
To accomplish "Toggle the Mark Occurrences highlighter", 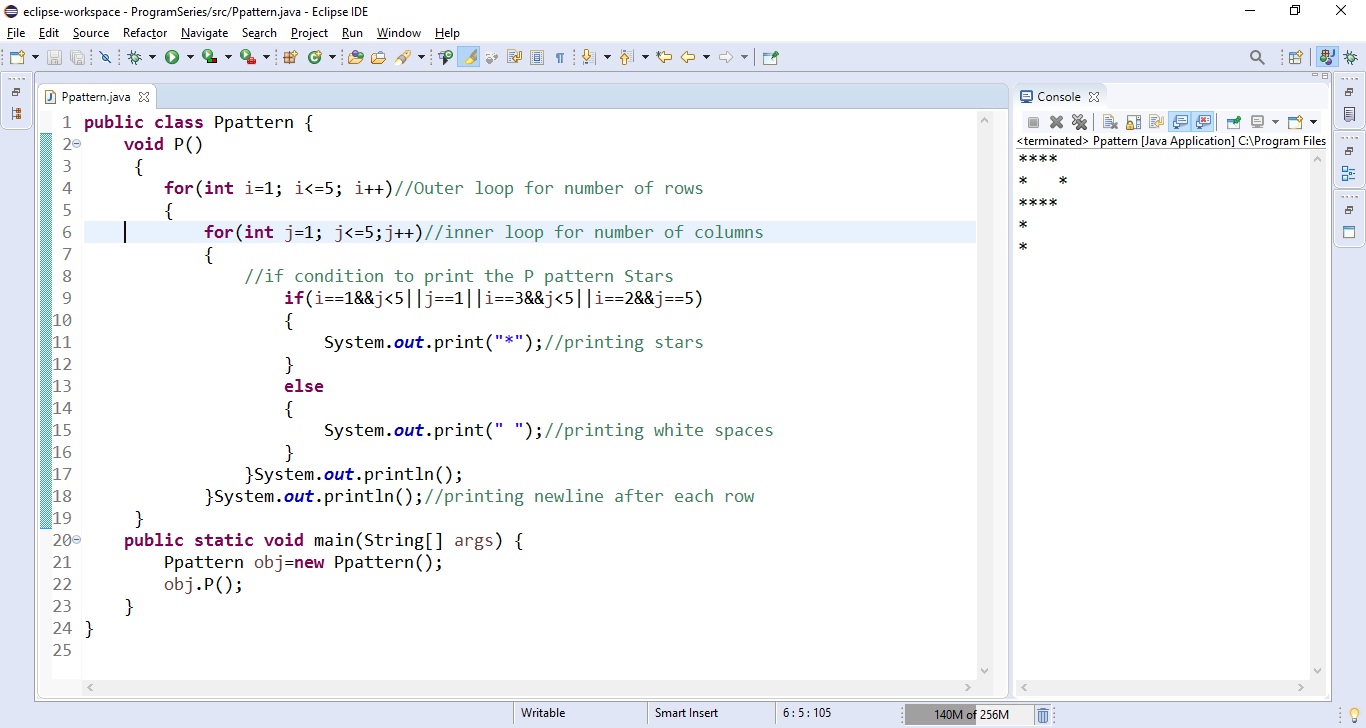I will point(467,57).
